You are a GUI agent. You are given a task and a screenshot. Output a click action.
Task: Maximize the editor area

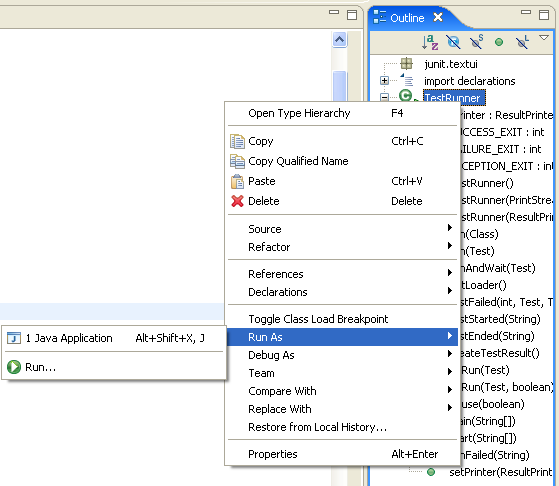(x=352, y=15)
